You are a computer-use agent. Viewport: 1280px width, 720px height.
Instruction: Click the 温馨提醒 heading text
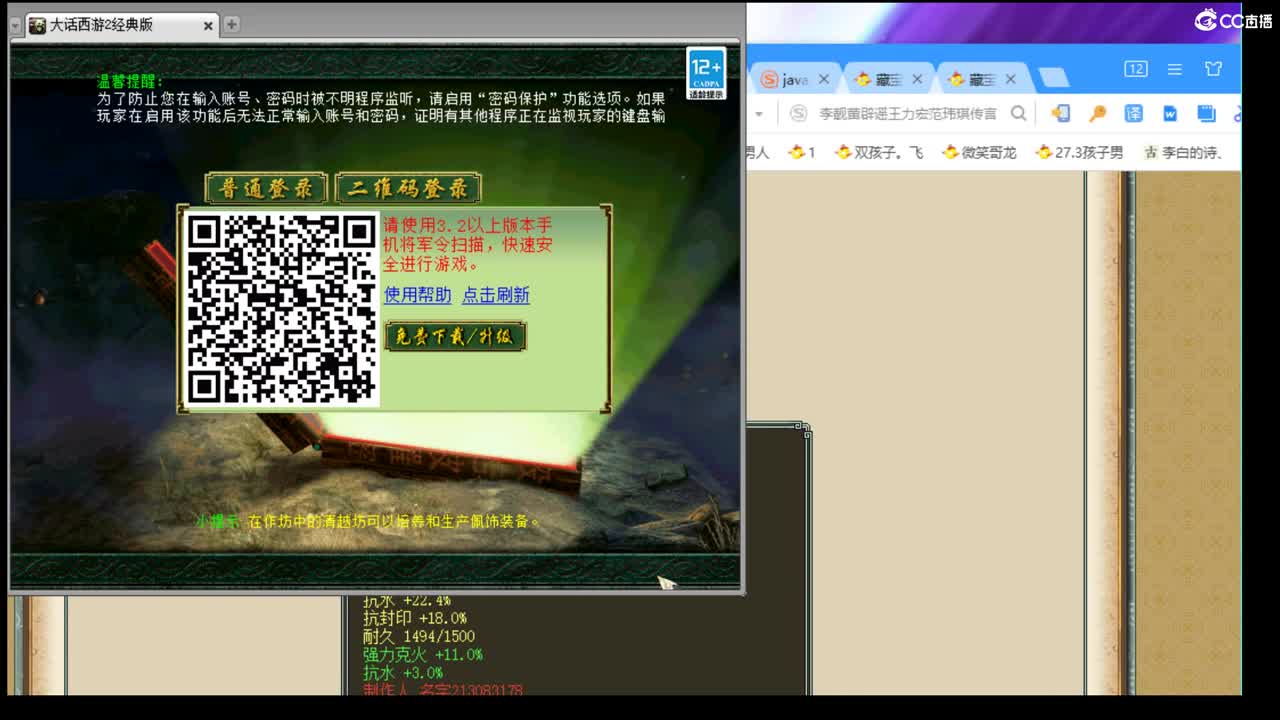pos(130,82)
